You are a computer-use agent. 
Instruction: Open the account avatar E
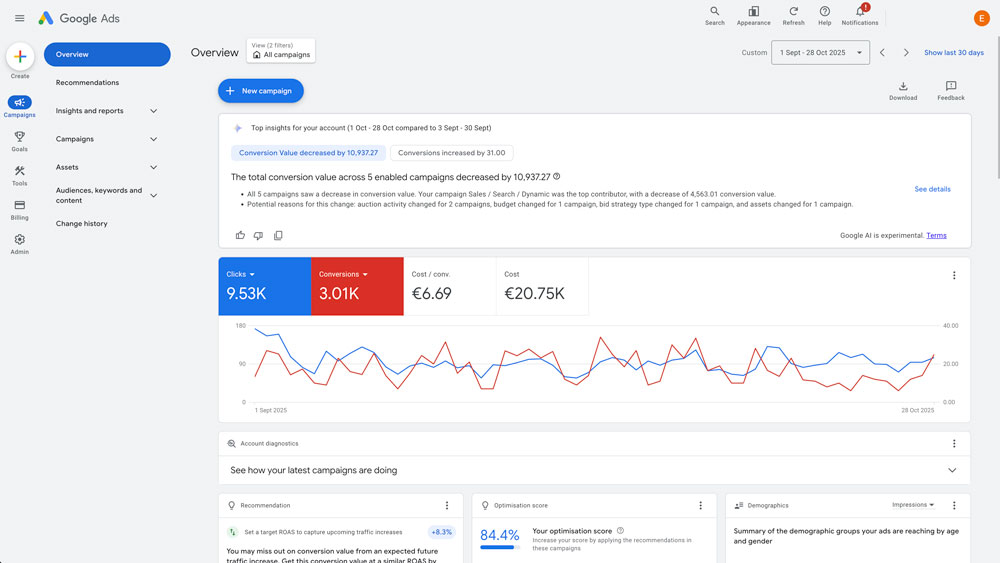click(982, 18)
